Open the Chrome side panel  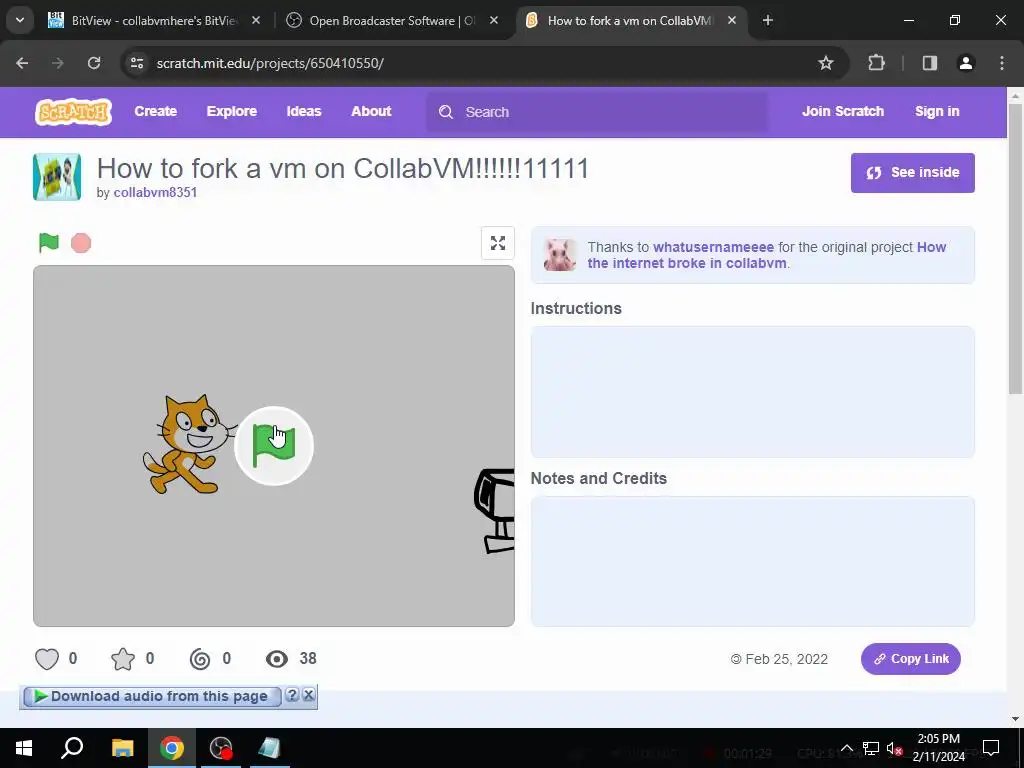(930, 63)
